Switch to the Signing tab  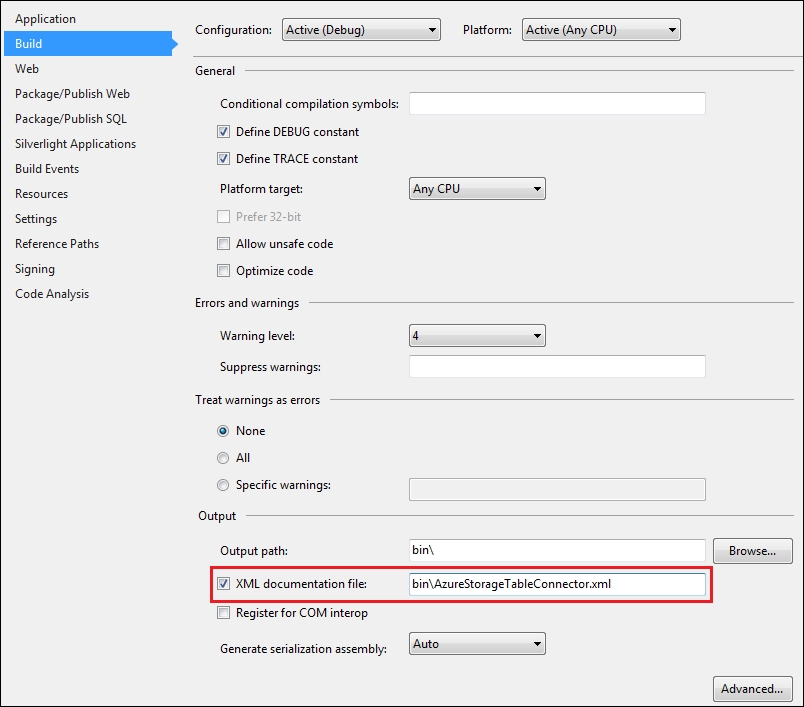point(35,269)
